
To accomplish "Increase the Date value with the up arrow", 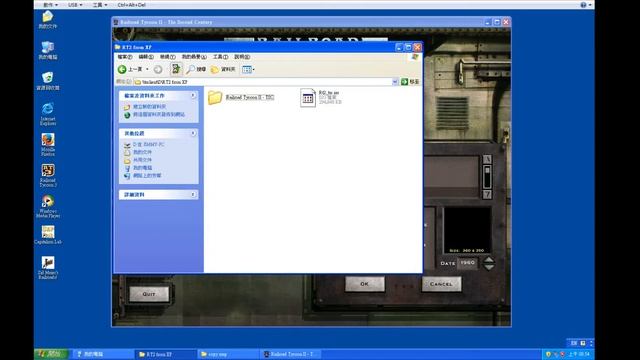I will 489,260.
